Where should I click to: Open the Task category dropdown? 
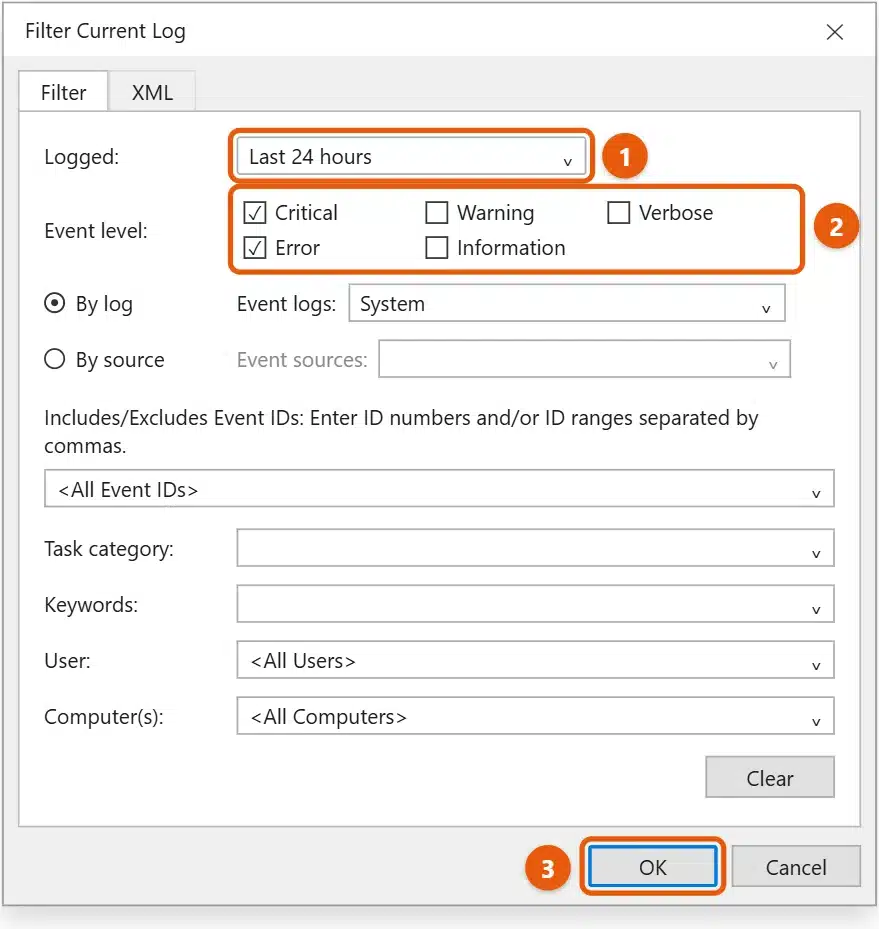[535, 548]
